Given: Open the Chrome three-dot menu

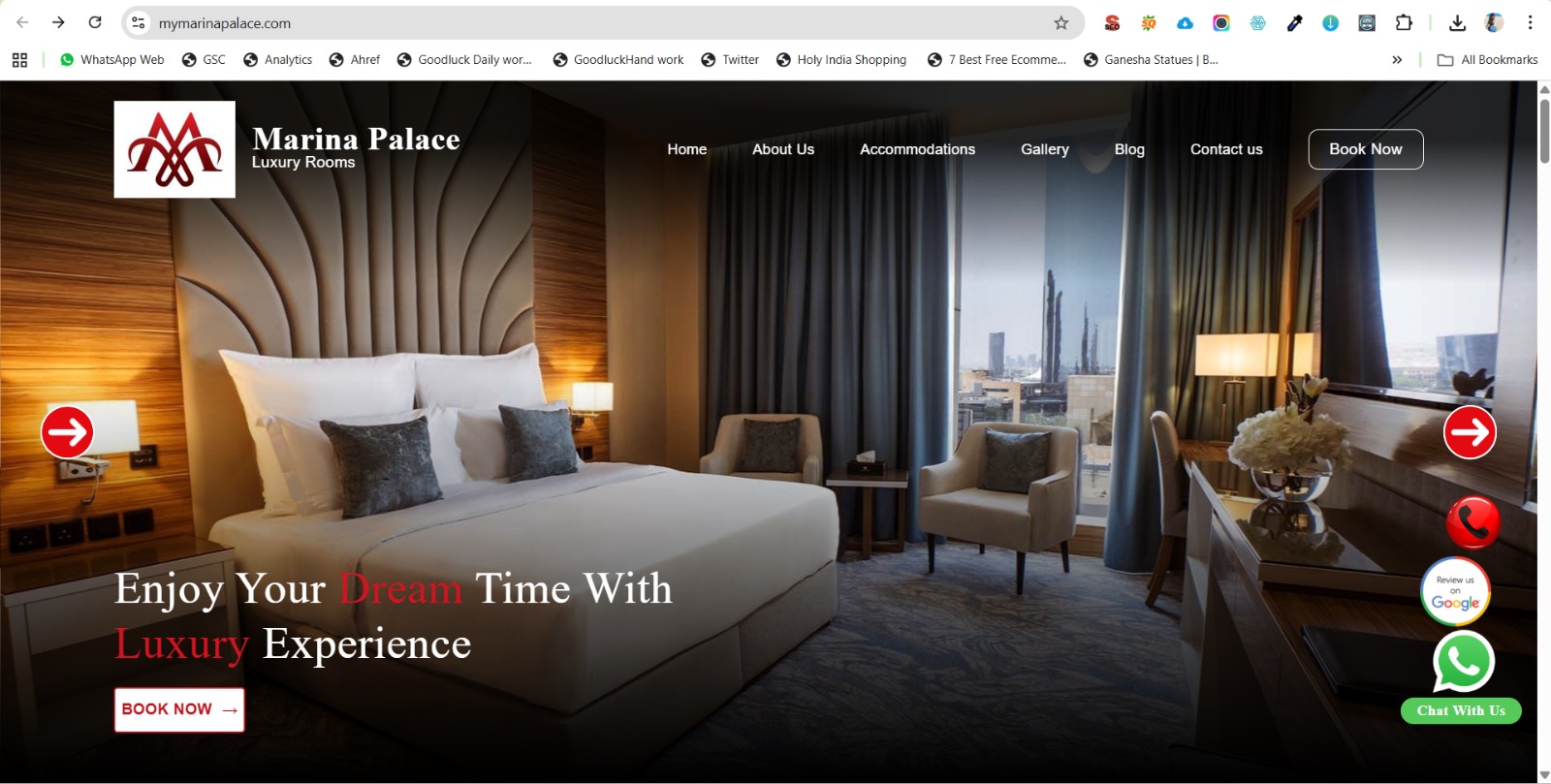Looking at the screenshot, I should click(1531, 22).
